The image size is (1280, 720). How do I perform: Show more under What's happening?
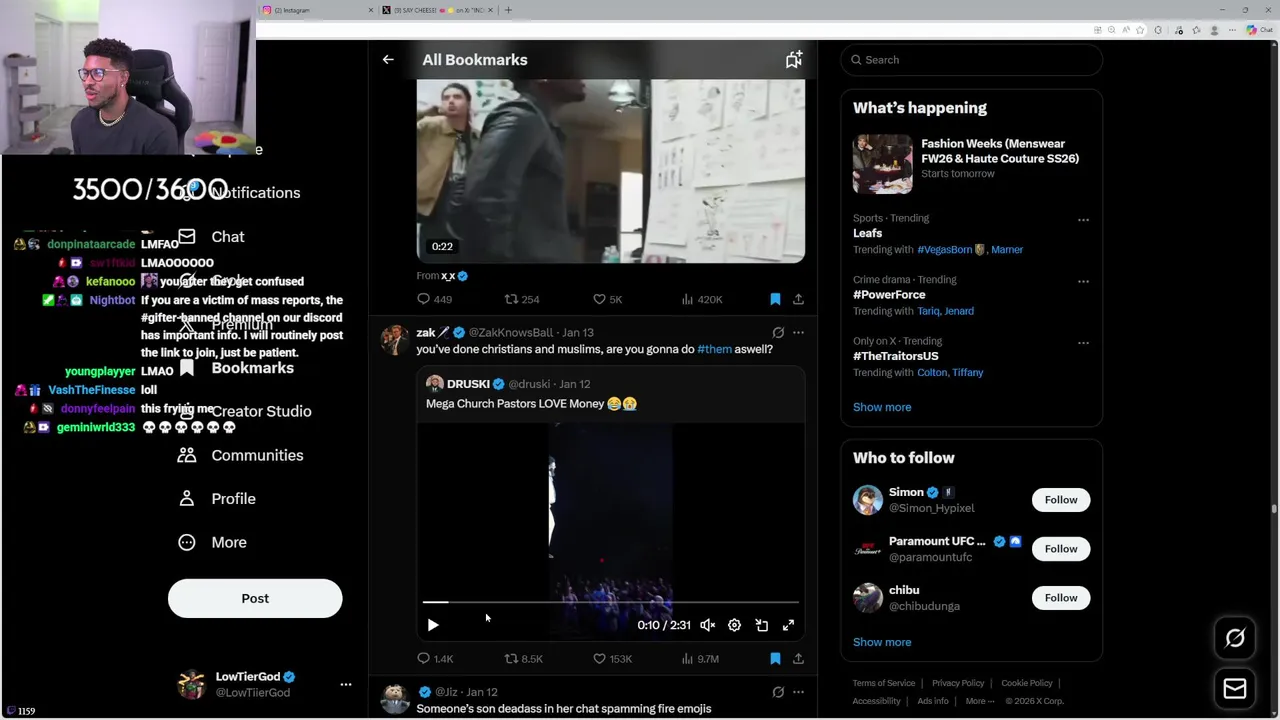[882, 407]
